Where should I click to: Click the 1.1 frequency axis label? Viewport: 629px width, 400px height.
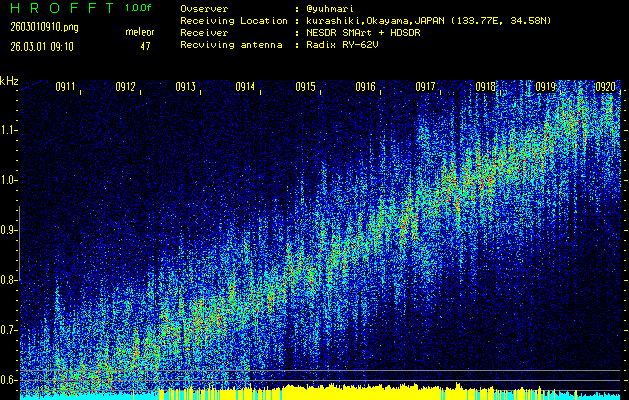point(9,130)
